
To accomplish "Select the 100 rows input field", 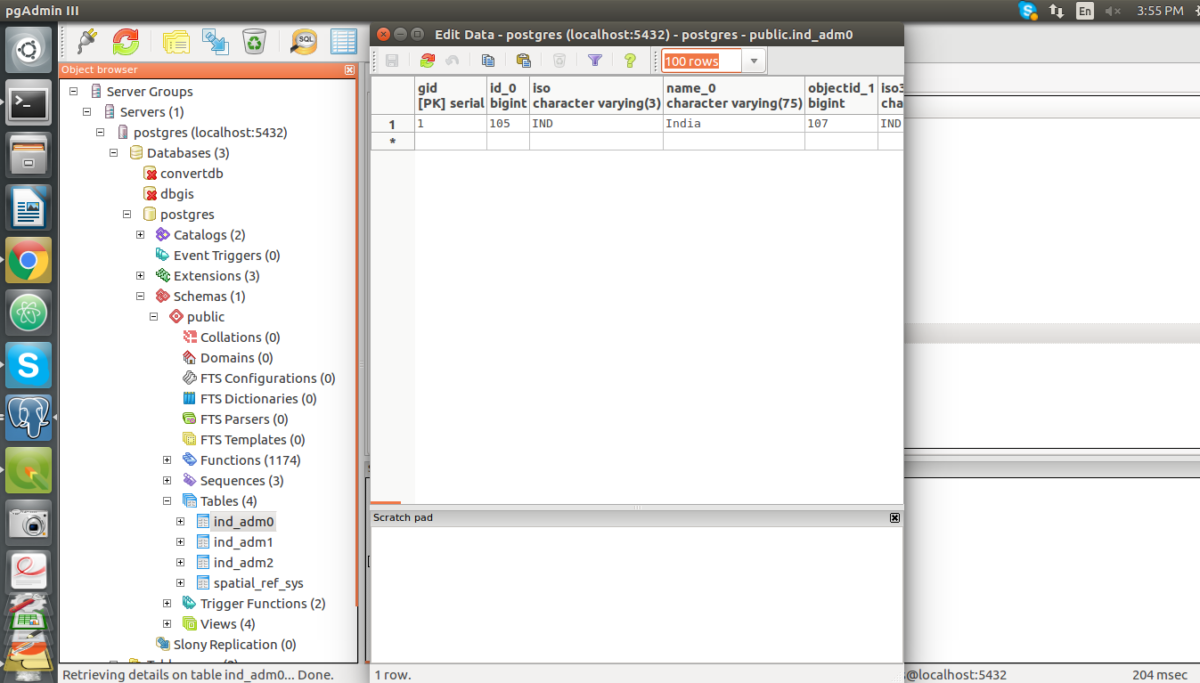I will [698, 60].
